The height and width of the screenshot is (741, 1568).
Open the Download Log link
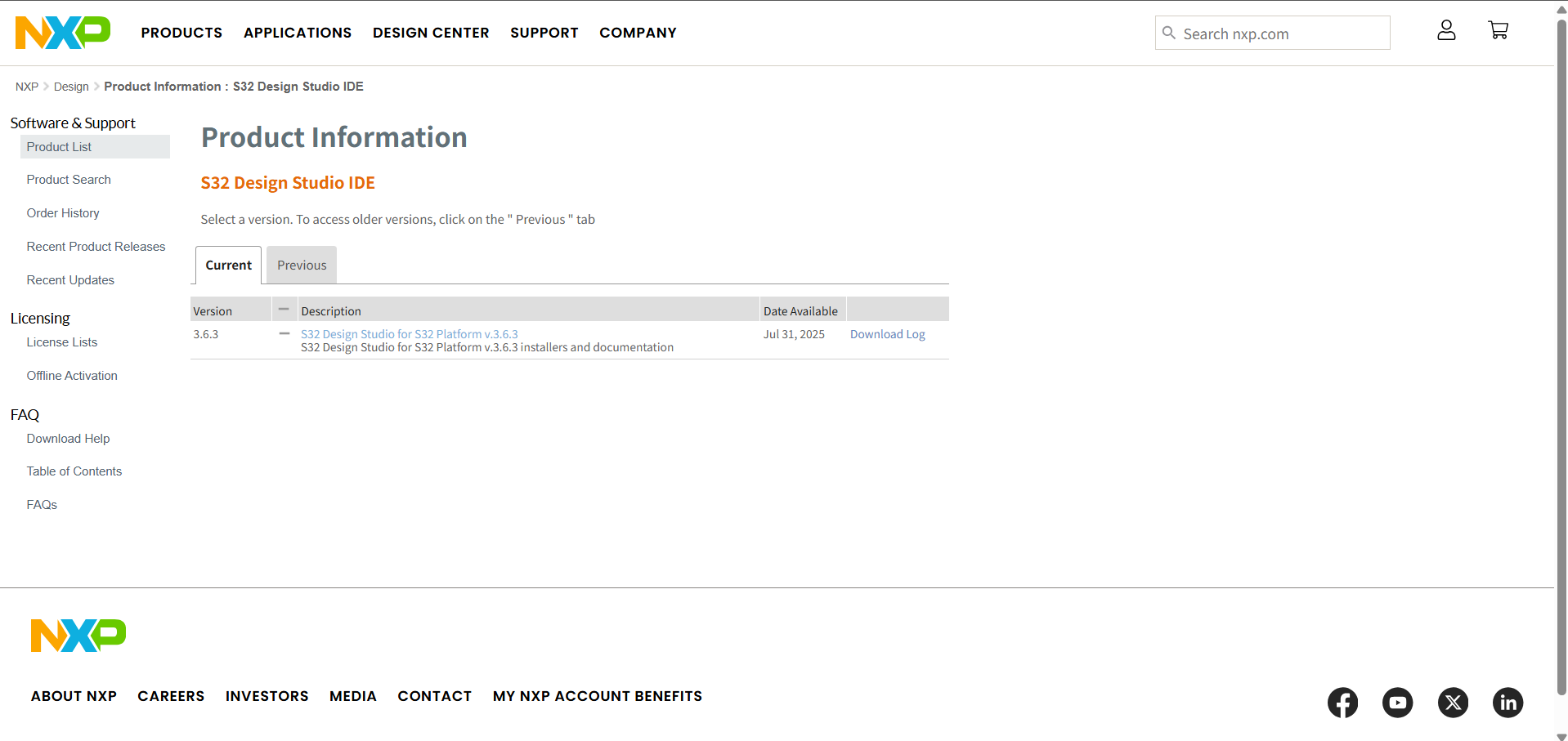(x=888, y=334)
